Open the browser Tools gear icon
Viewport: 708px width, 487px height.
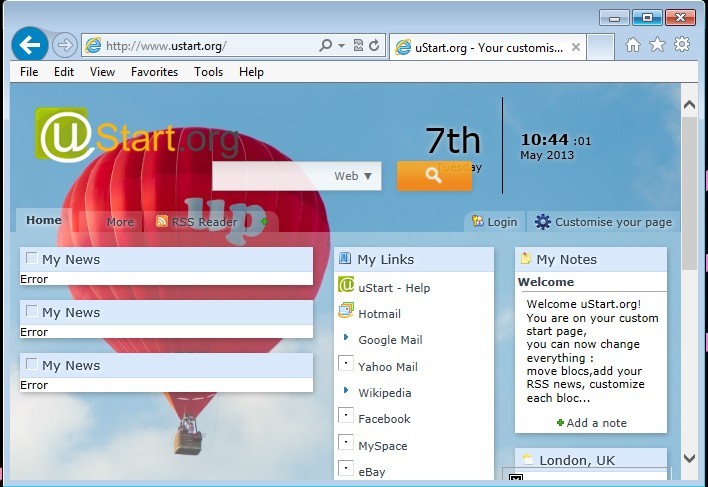click(682, 44)
